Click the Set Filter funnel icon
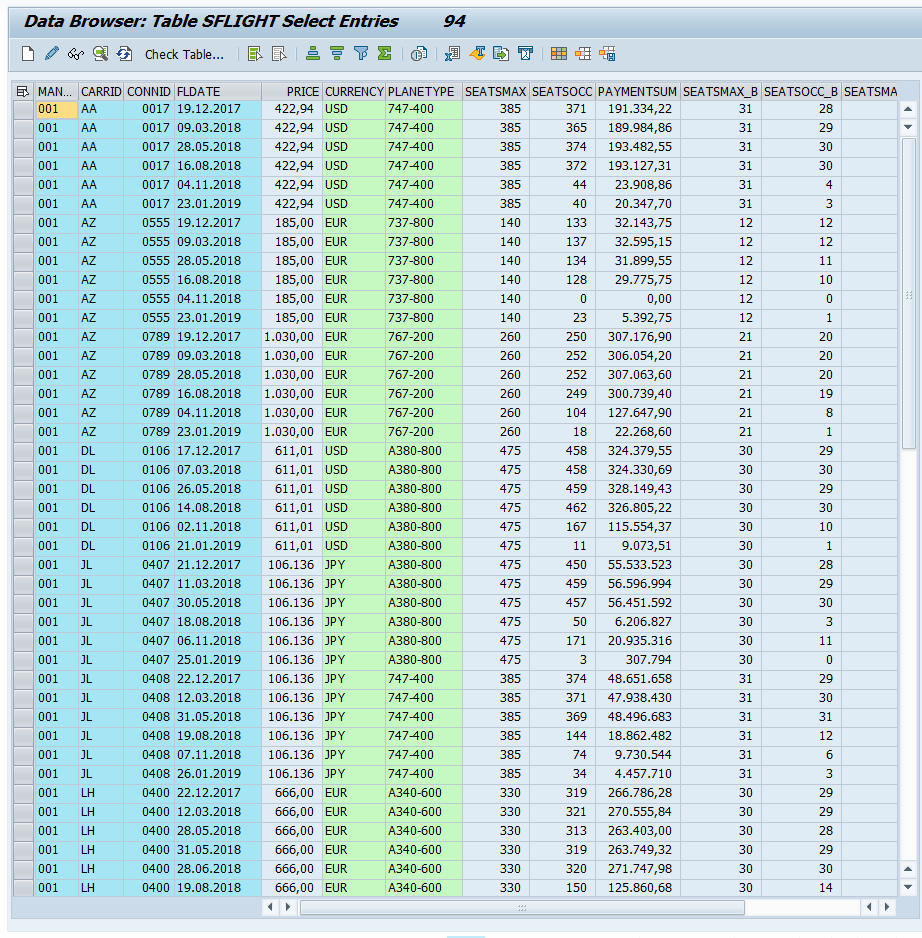Viewport: 922px width, 938px height. [361, 54]
